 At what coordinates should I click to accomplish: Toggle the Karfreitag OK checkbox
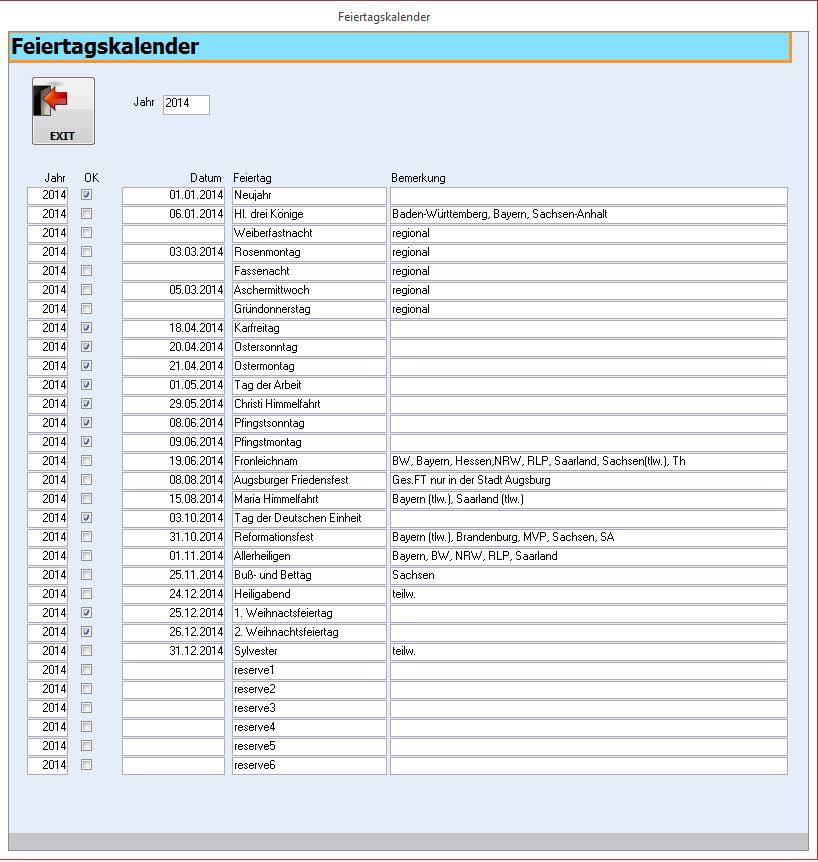(x=86, y=328)
